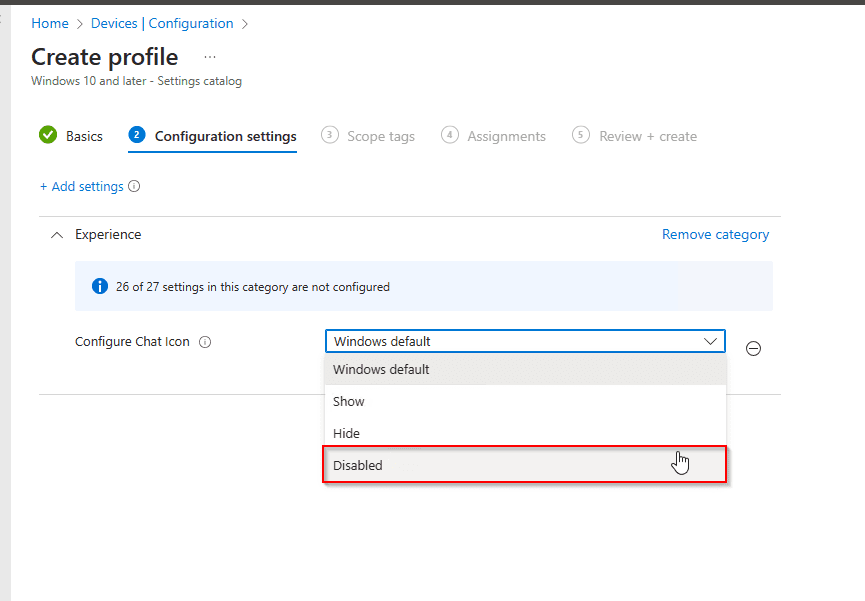This screenshot has height=601, width=865.
Task: Click info icon next to Configure Chat Icon
Action: pyautogui.click(x=205, y=342)
